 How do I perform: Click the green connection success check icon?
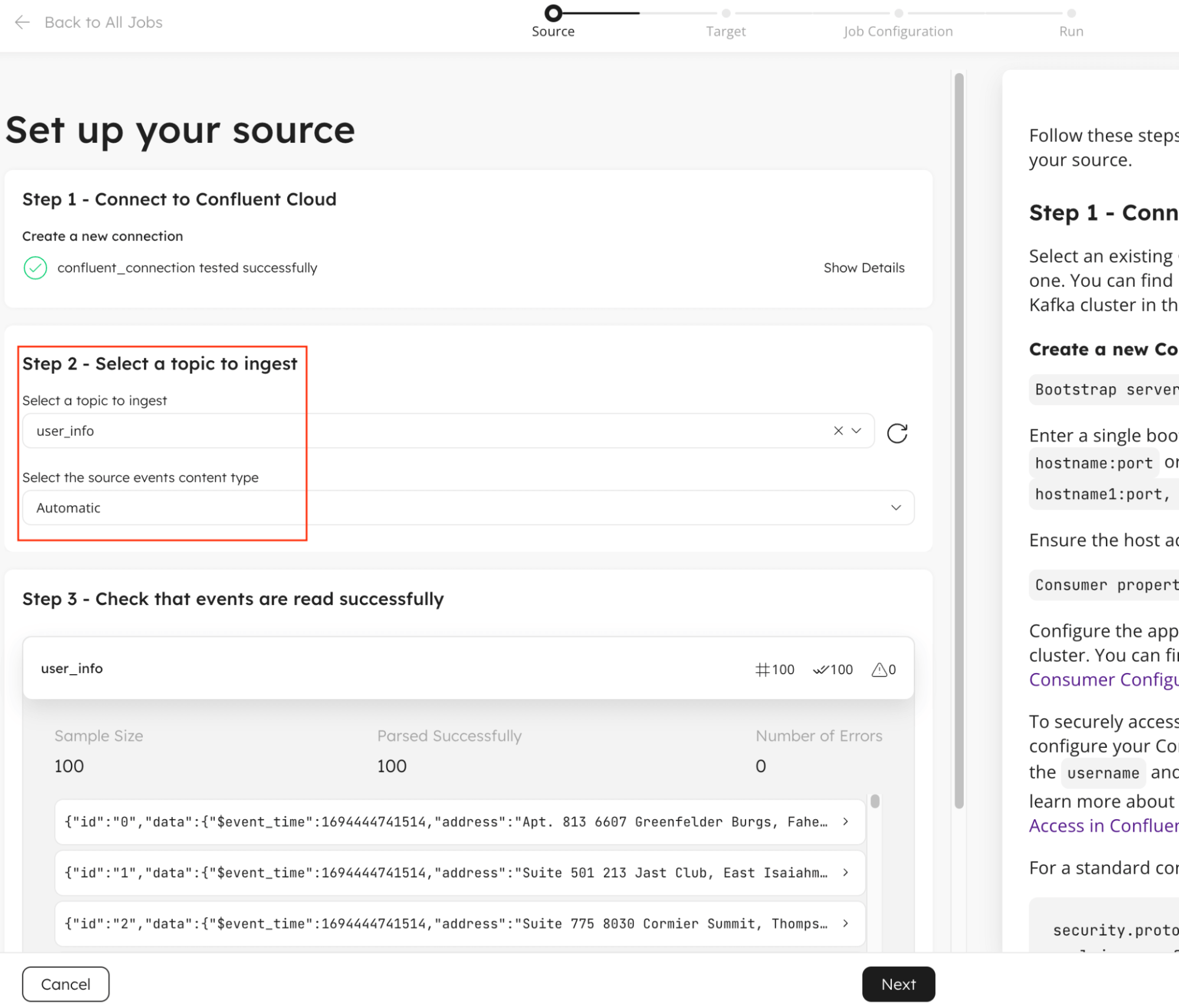click(35, 268)
